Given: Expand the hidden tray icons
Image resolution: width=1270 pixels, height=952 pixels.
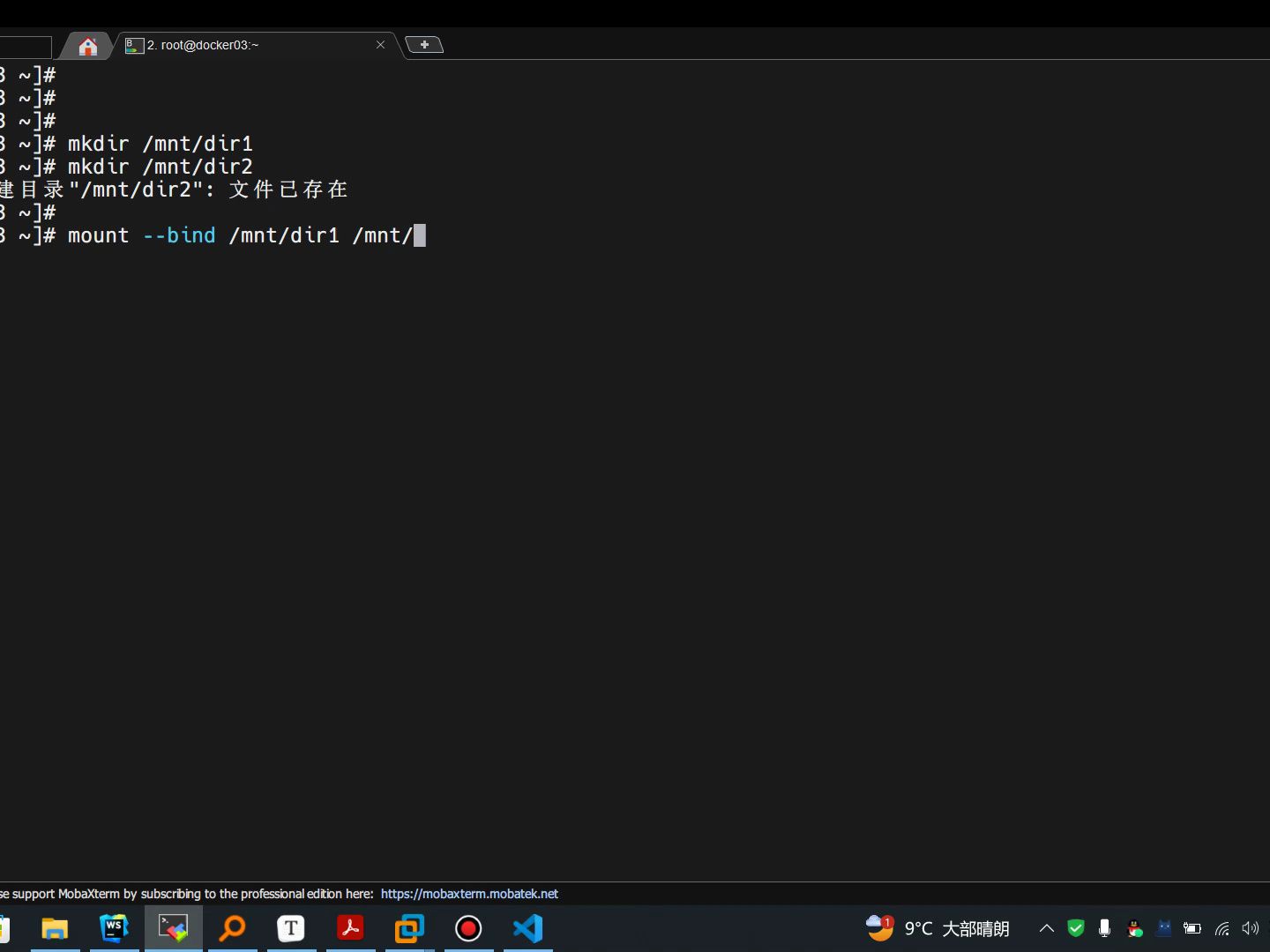Looking at the screenshot, I should click(1046, 928).
